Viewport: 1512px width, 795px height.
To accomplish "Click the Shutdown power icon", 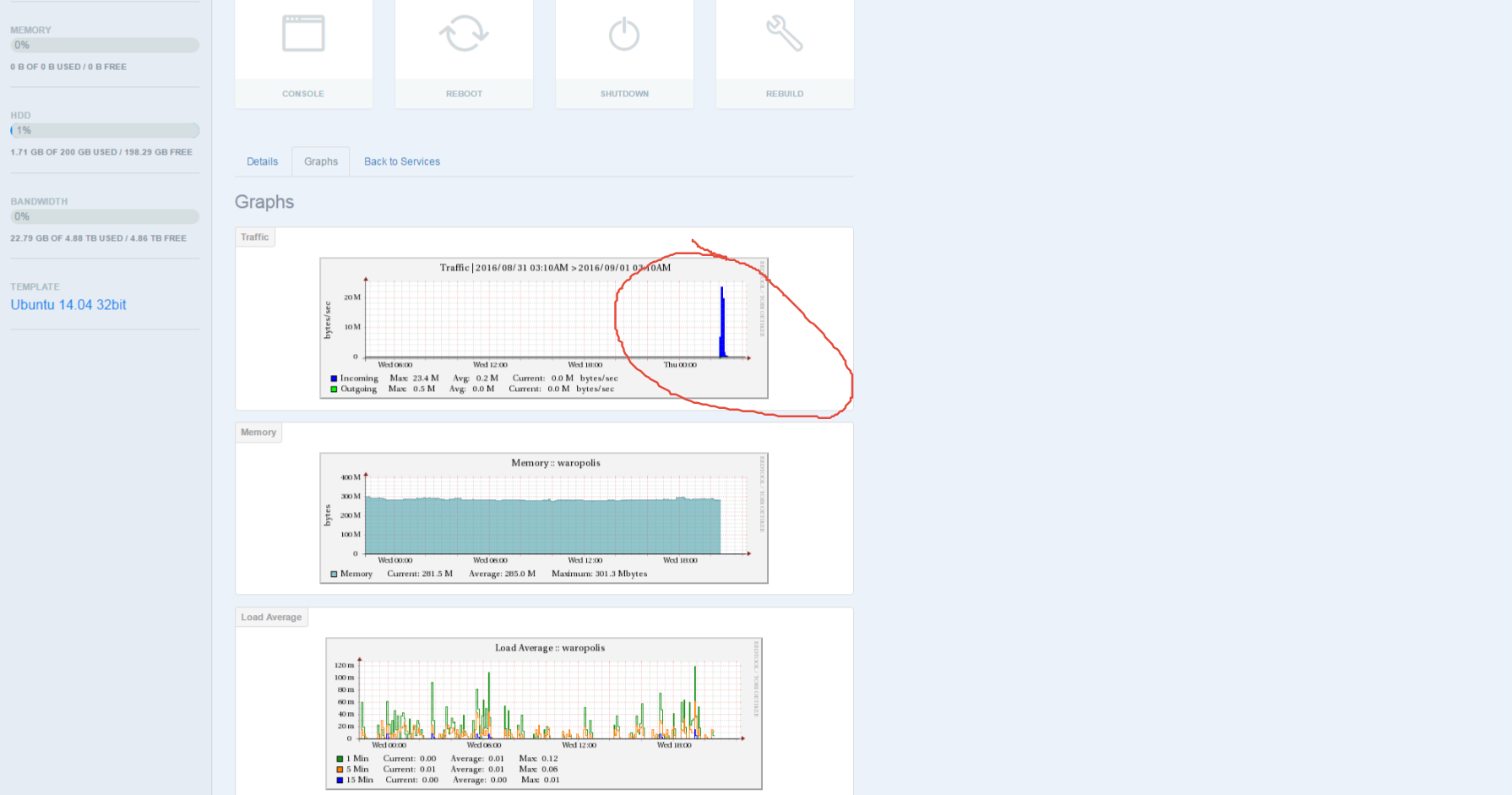I will (624, 34).
